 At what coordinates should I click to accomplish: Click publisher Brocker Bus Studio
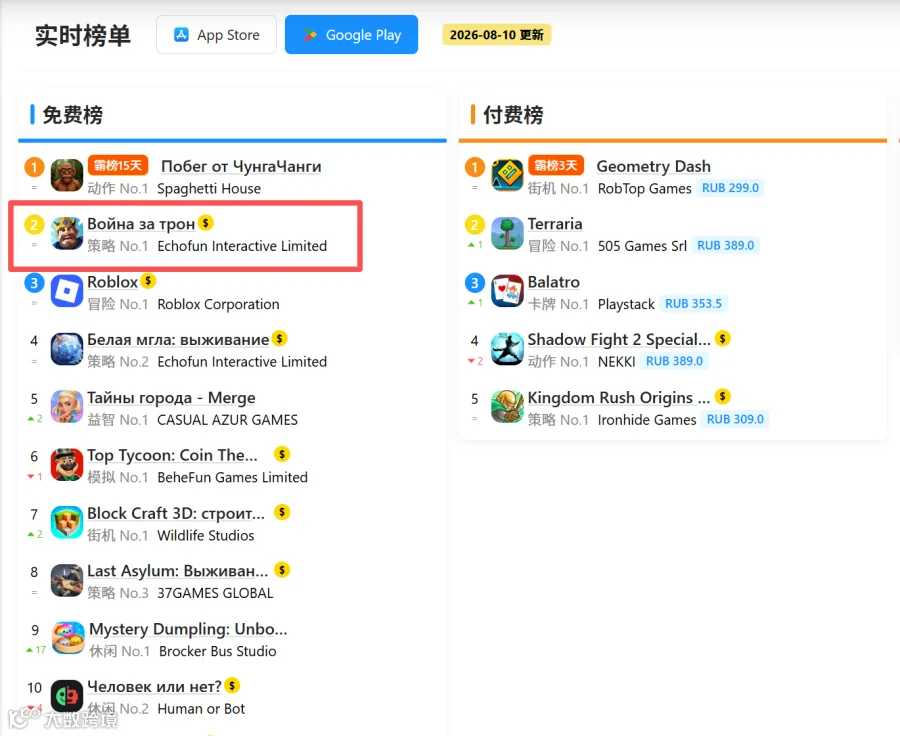(218, 651)
